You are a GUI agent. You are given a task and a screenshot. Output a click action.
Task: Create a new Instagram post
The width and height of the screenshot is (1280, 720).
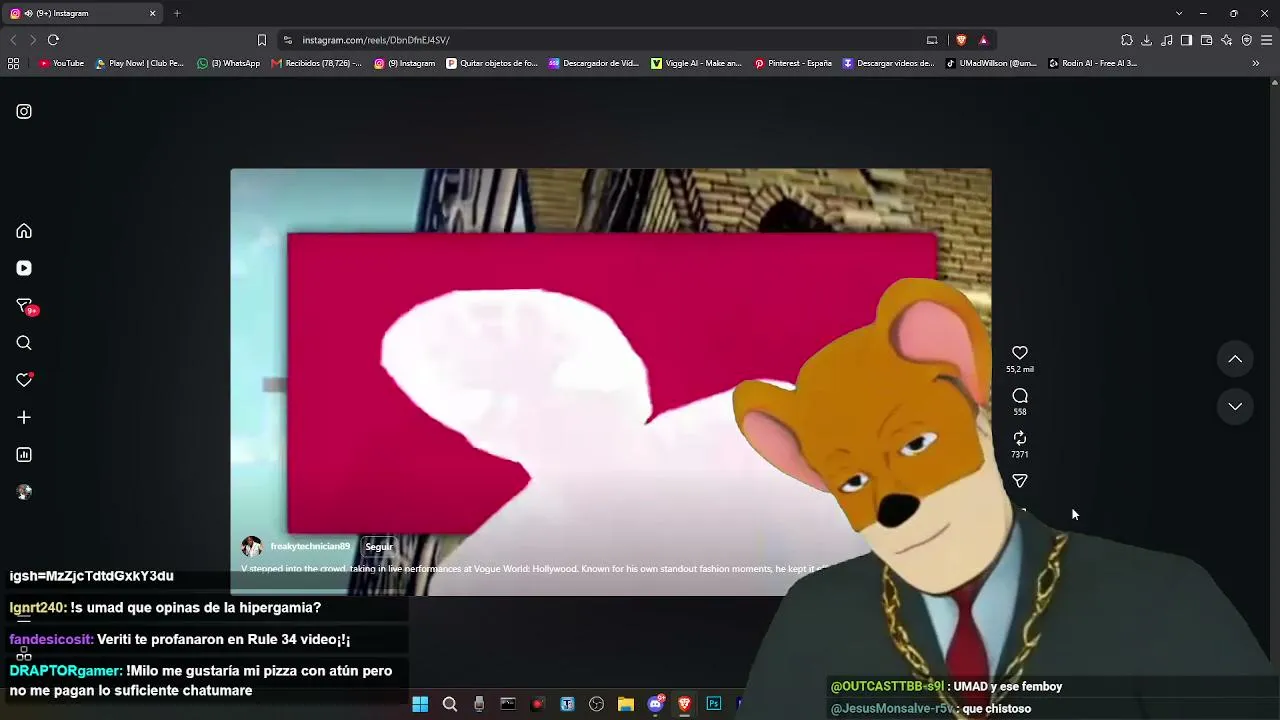pos(24,417)
